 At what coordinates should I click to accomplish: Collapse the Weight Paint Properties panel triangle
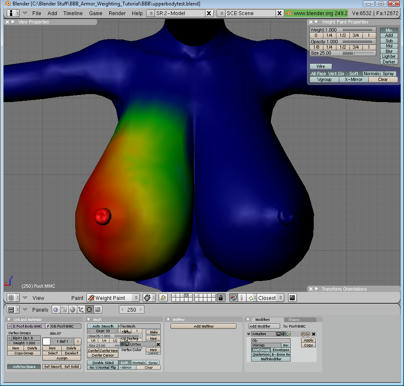[x=316, y=22]
